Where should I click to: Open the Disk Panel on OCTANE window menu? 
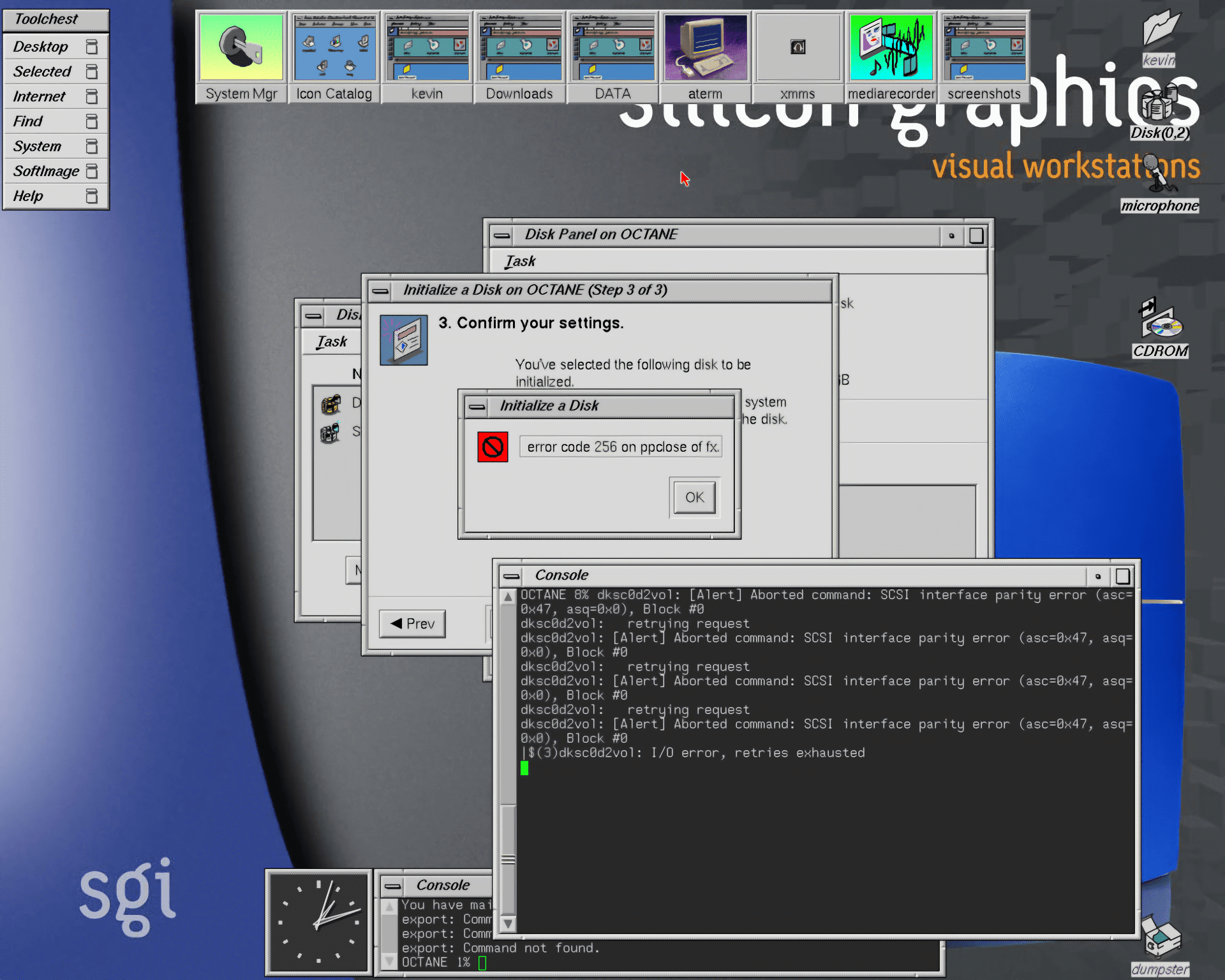[x=502, y=235]
